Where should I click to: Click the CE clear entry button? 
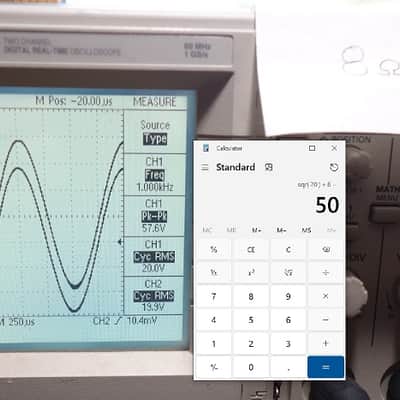tap(251, 249)
